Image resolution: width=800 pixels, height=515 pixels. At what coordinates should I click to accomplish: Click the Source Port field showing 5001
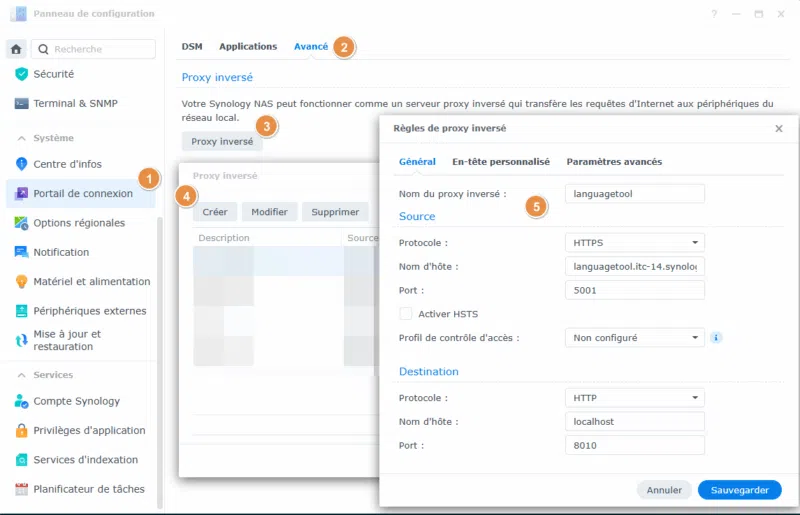pyautogui.click(x=635, y=290)
